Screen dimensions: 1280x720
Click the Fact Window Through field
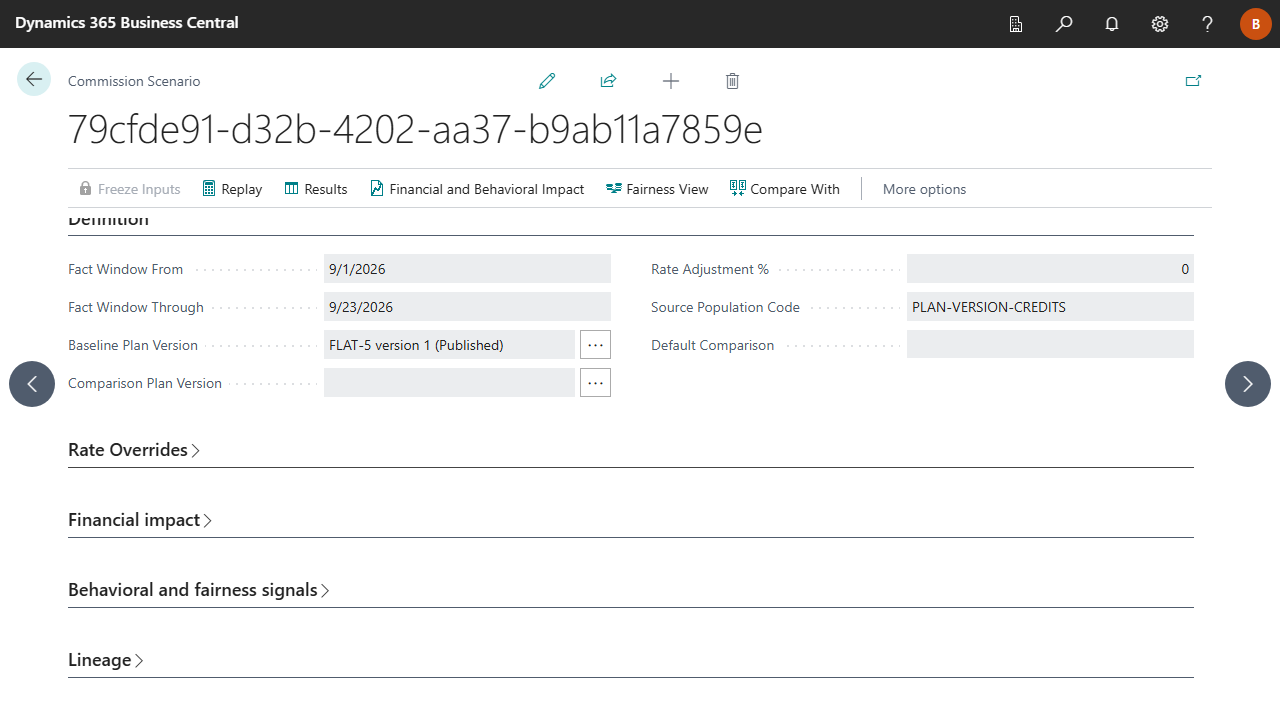tap(467, 307)
